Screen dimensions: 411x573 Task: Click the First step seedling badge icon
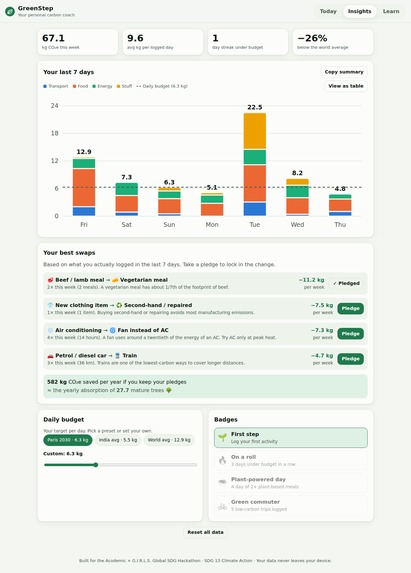pyautogui.click(x=222, y=437)
